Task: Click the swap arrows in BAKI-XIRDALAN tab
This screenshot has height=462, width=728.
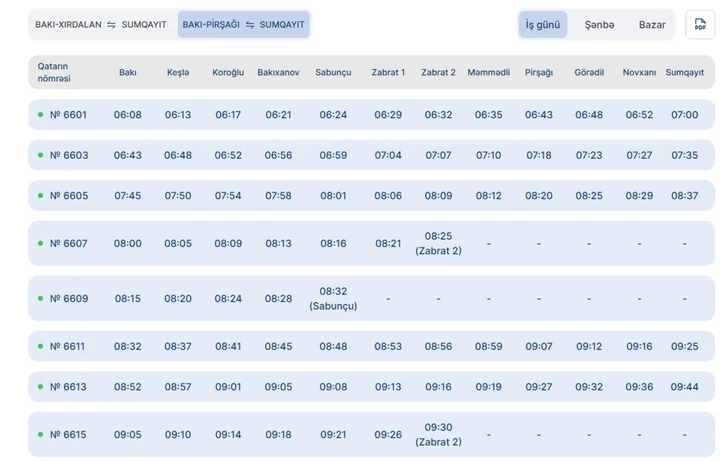Action: (111, 25)
